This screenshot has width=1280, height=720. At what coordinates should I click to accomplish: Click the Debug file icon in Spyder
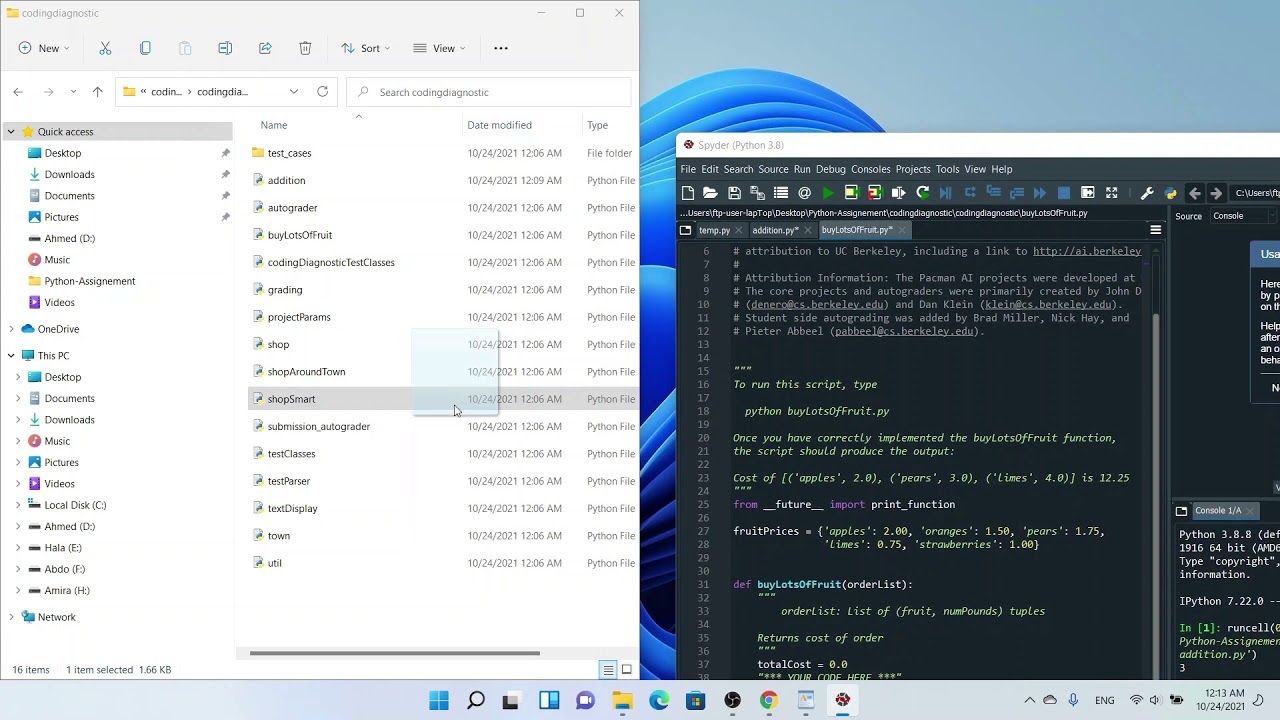(945, 193)
